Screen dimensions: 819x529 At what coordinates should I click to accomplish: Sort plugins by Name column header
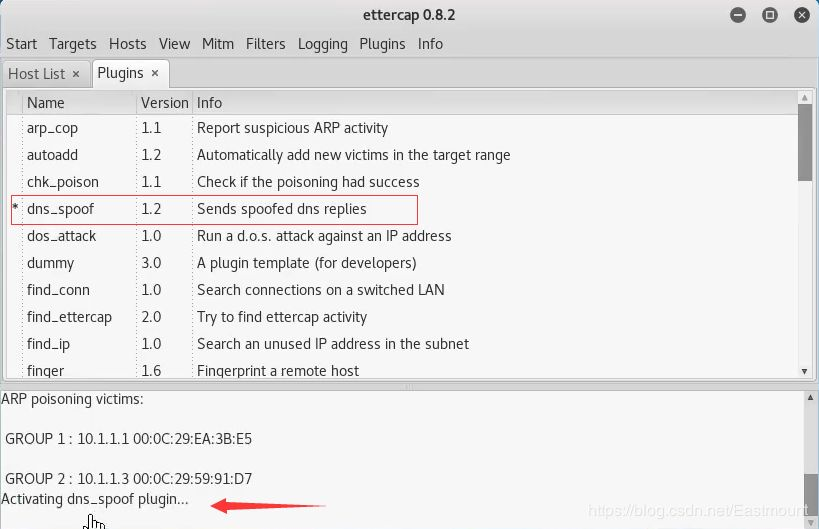tap(79, 103)
